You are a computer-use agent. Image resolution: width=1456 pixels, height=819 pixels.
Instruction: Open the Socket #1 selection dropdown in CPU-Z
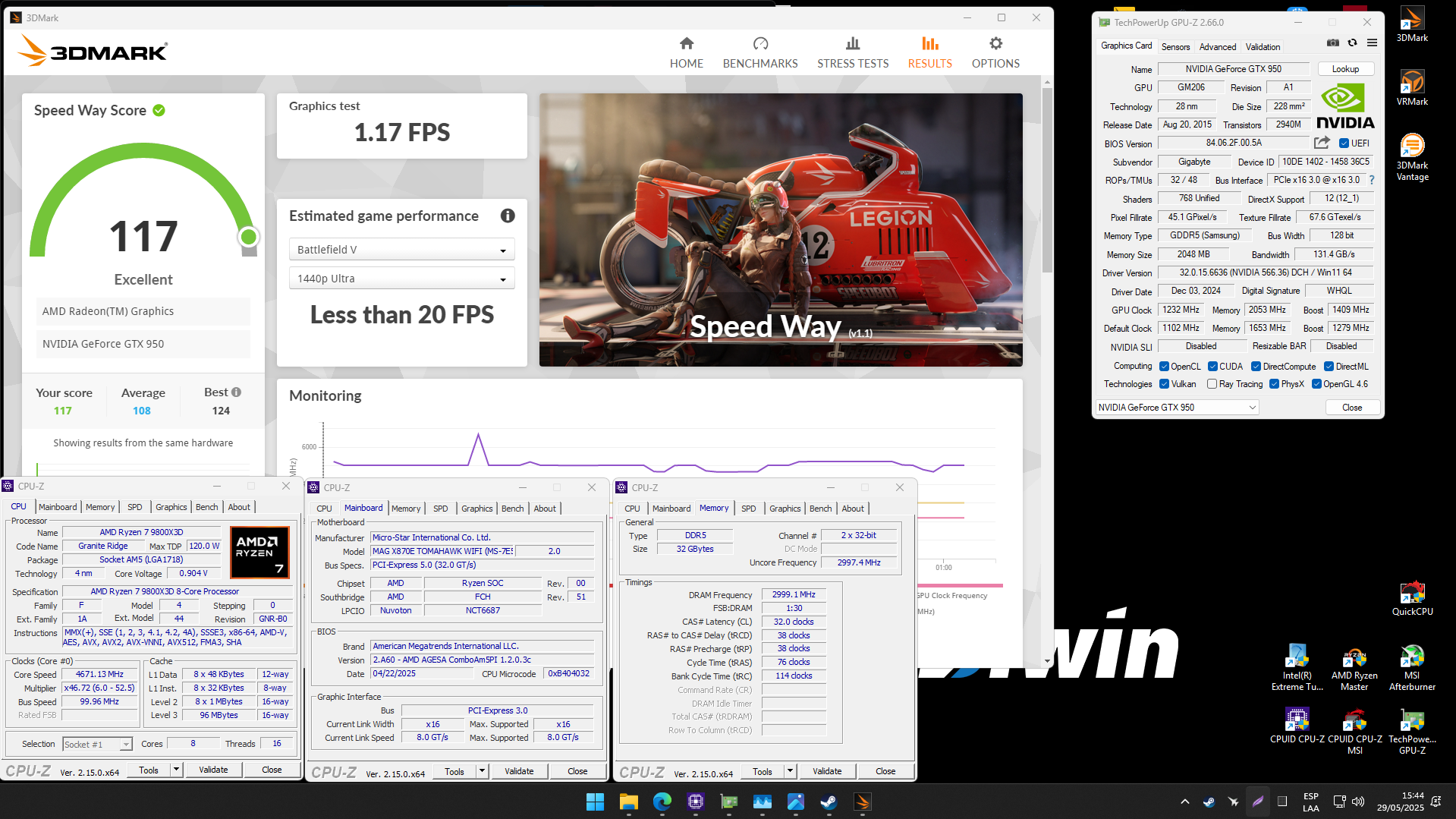click(97, 745)
